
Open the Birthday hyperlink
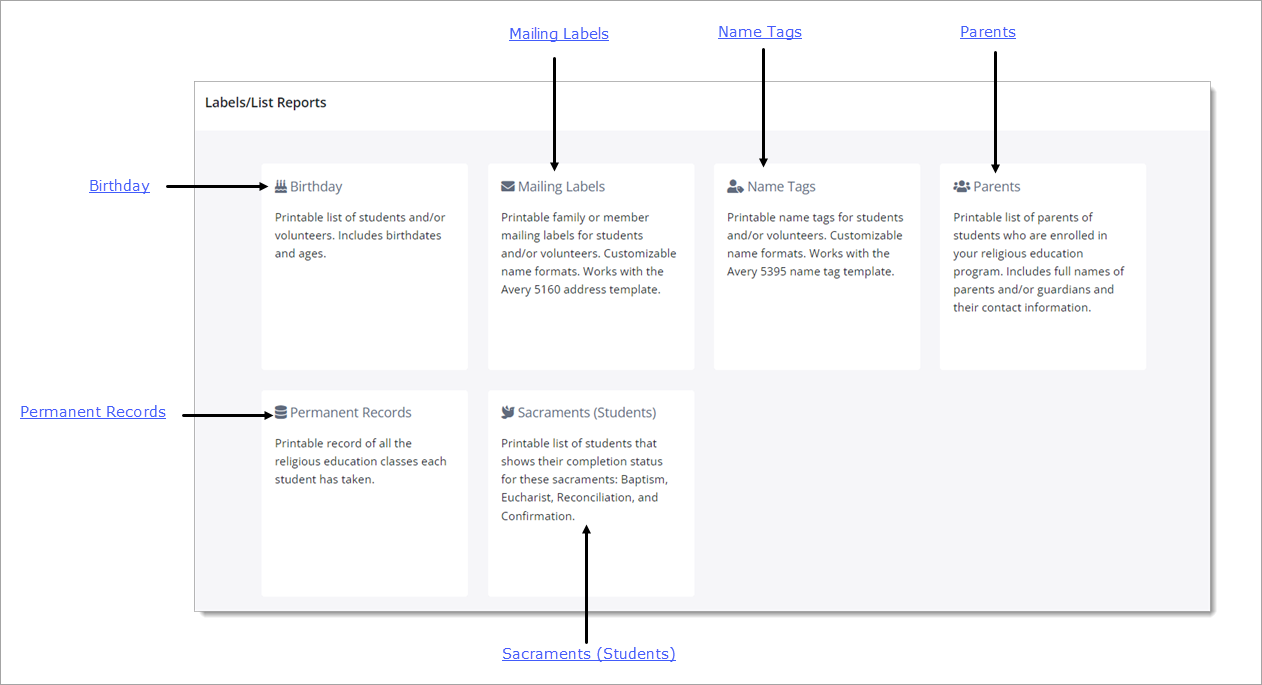pyautogui.click(x=119, y=185)
